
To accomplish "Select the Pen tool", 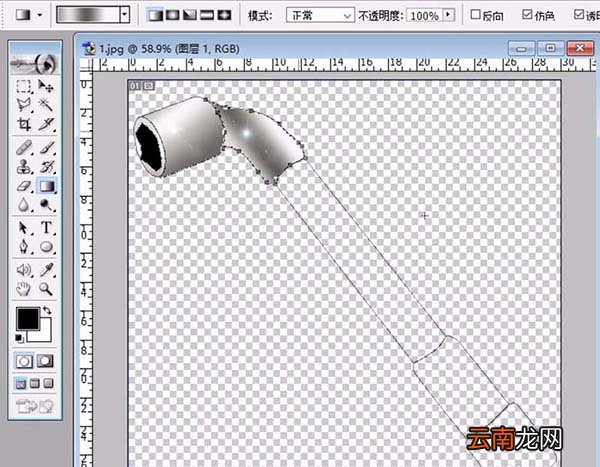I will tap(24, 247).
